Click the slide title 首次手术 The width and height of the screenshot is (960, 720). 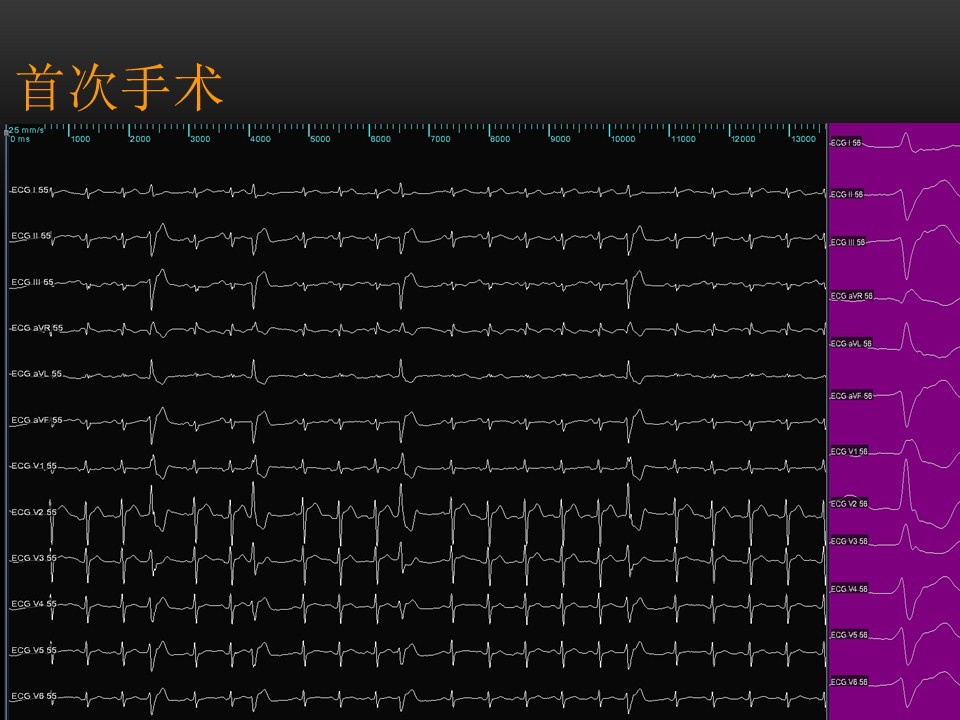120,88
